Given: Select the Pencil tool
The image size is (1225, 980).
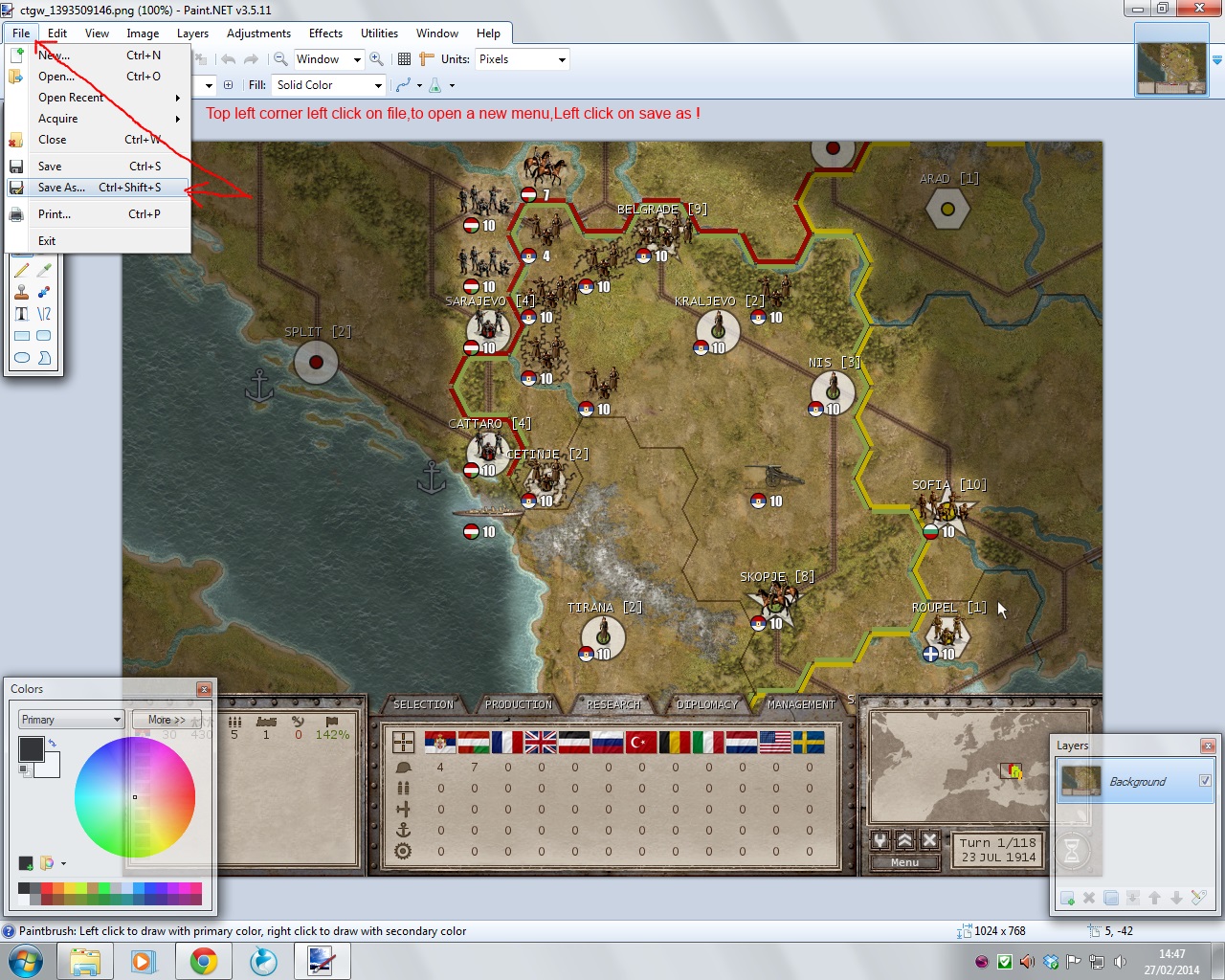Looking at the screenshot, I should (21, 270).
